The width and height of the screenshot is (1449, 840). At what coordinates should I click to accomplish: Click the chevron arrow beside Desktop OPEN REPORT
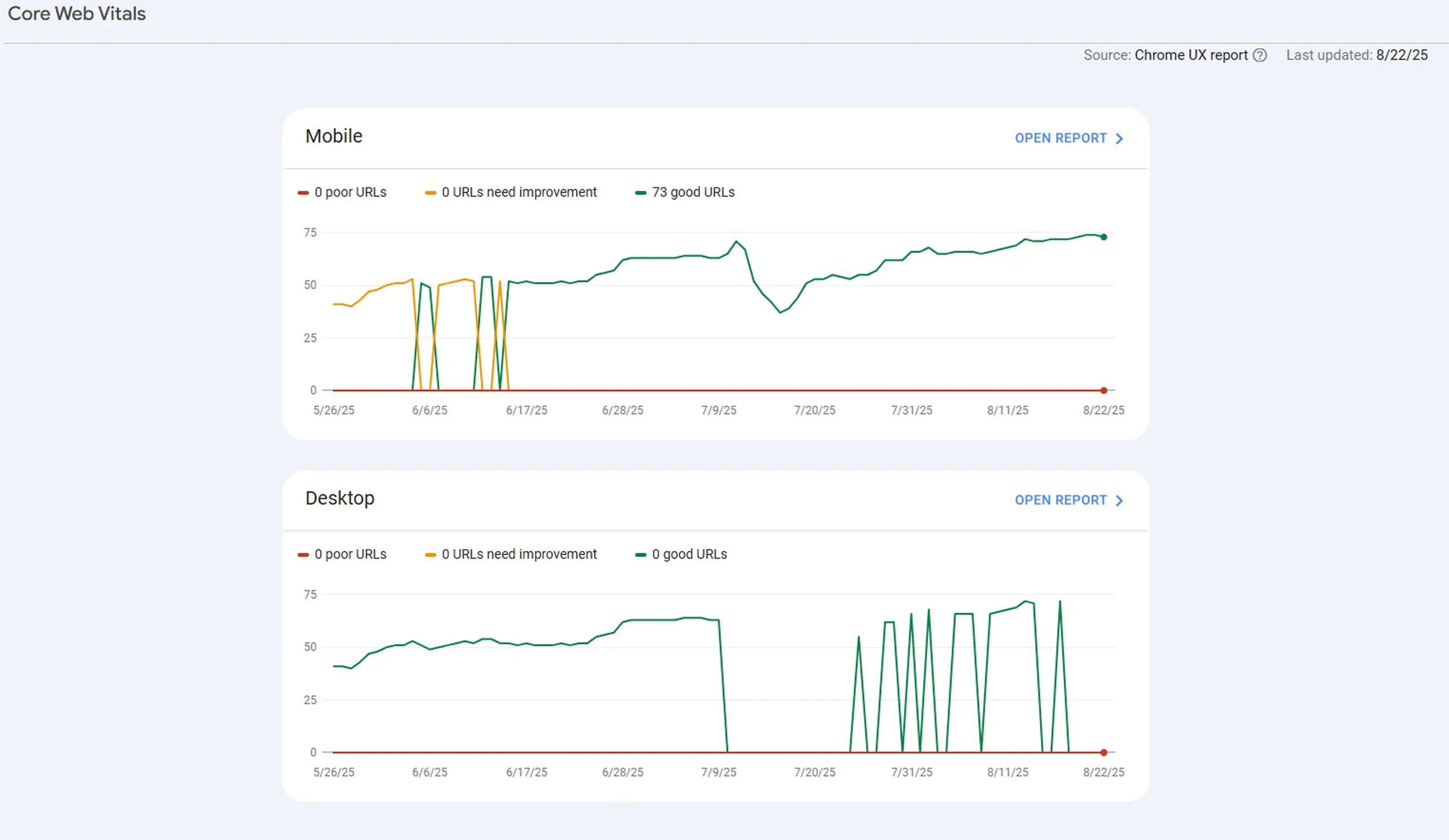click(1119, 500)
